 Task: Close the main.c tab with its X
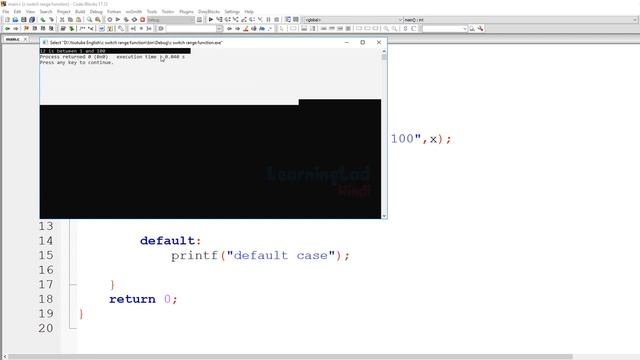[x=25, y=39]
